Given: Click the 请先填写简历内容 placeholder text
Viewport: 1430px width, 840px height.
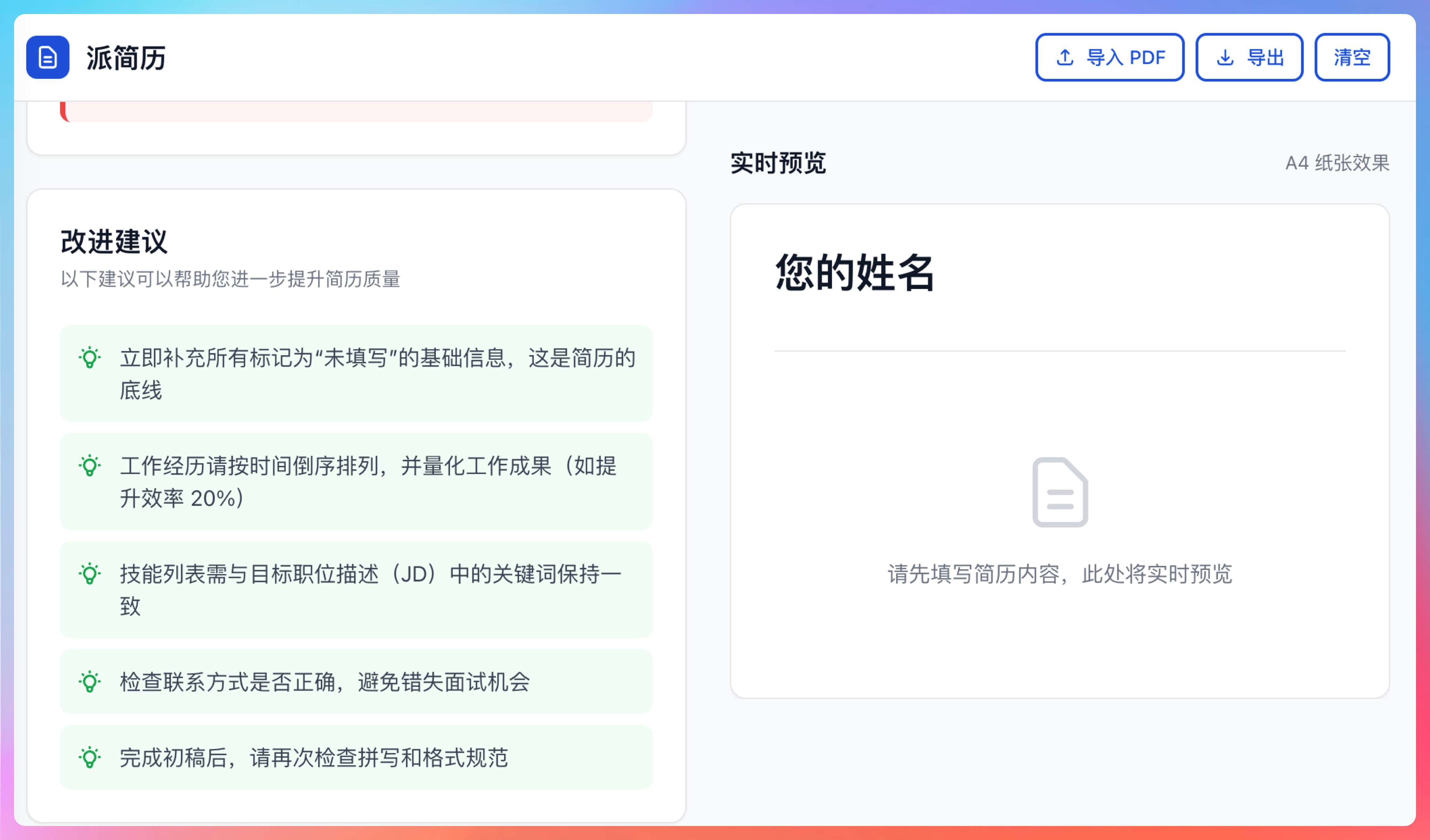Looking at the screenshot, I should click(1060, 574).
